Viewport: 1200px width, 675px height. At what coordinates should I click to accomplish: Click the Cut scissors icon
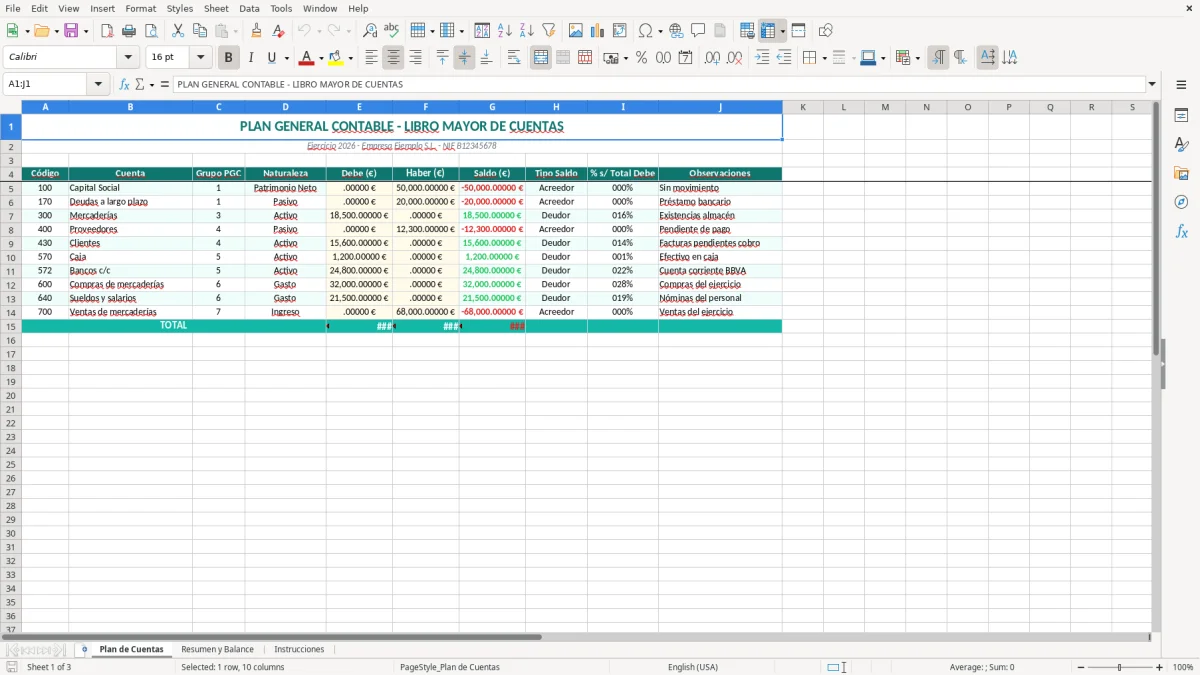178,31
